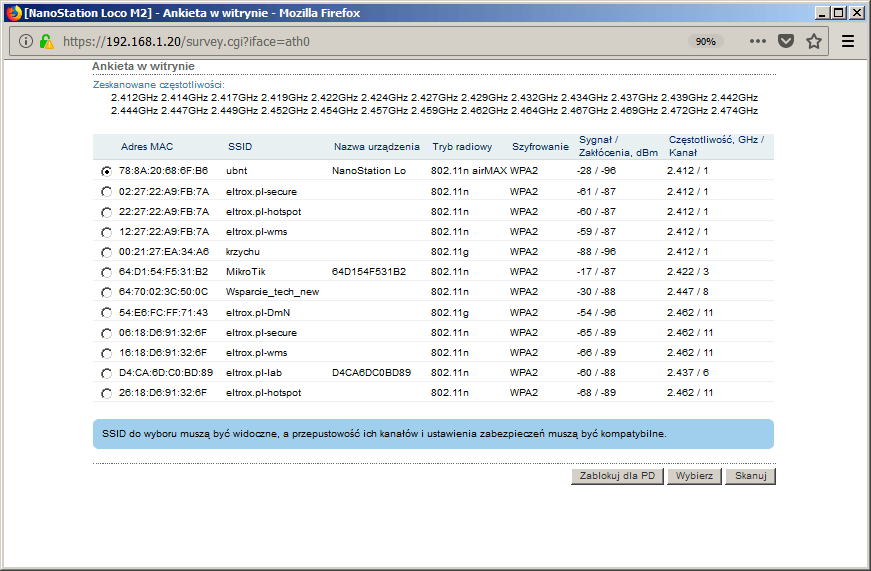Open the page actions three-dot menu
The image size is (871, 571).
click(757, 42)
